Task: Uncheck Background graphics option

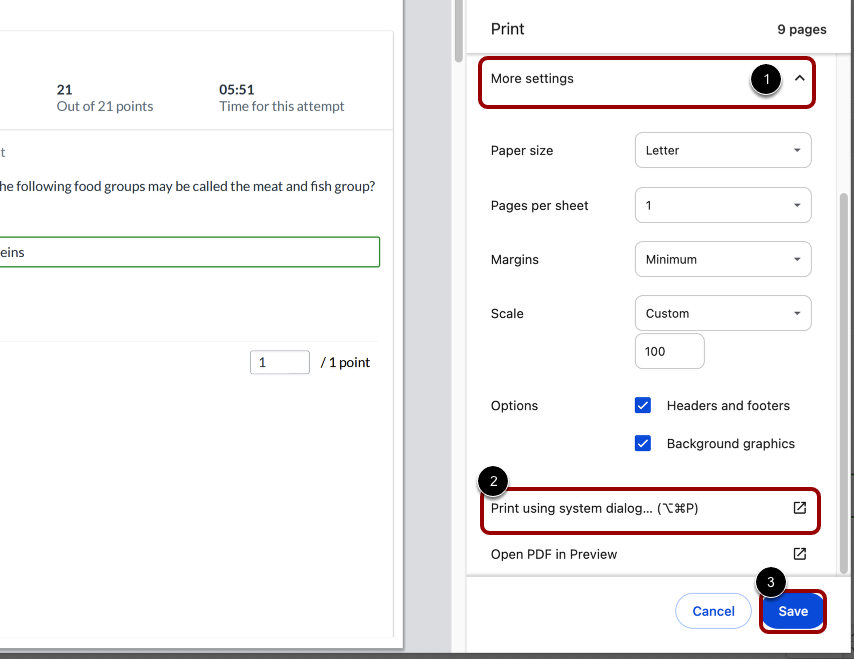Action: tap(643, 443)
